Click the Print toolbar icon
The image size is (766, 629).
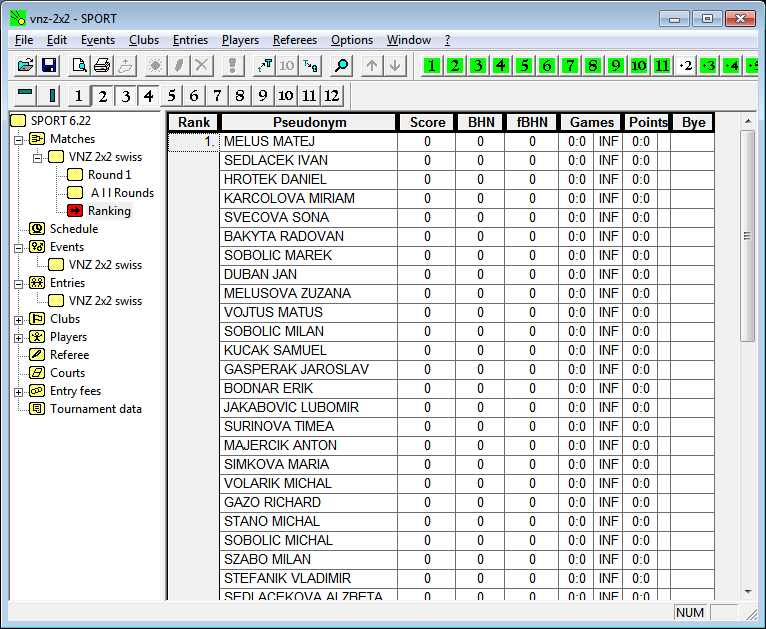click(x=102, y=66)
